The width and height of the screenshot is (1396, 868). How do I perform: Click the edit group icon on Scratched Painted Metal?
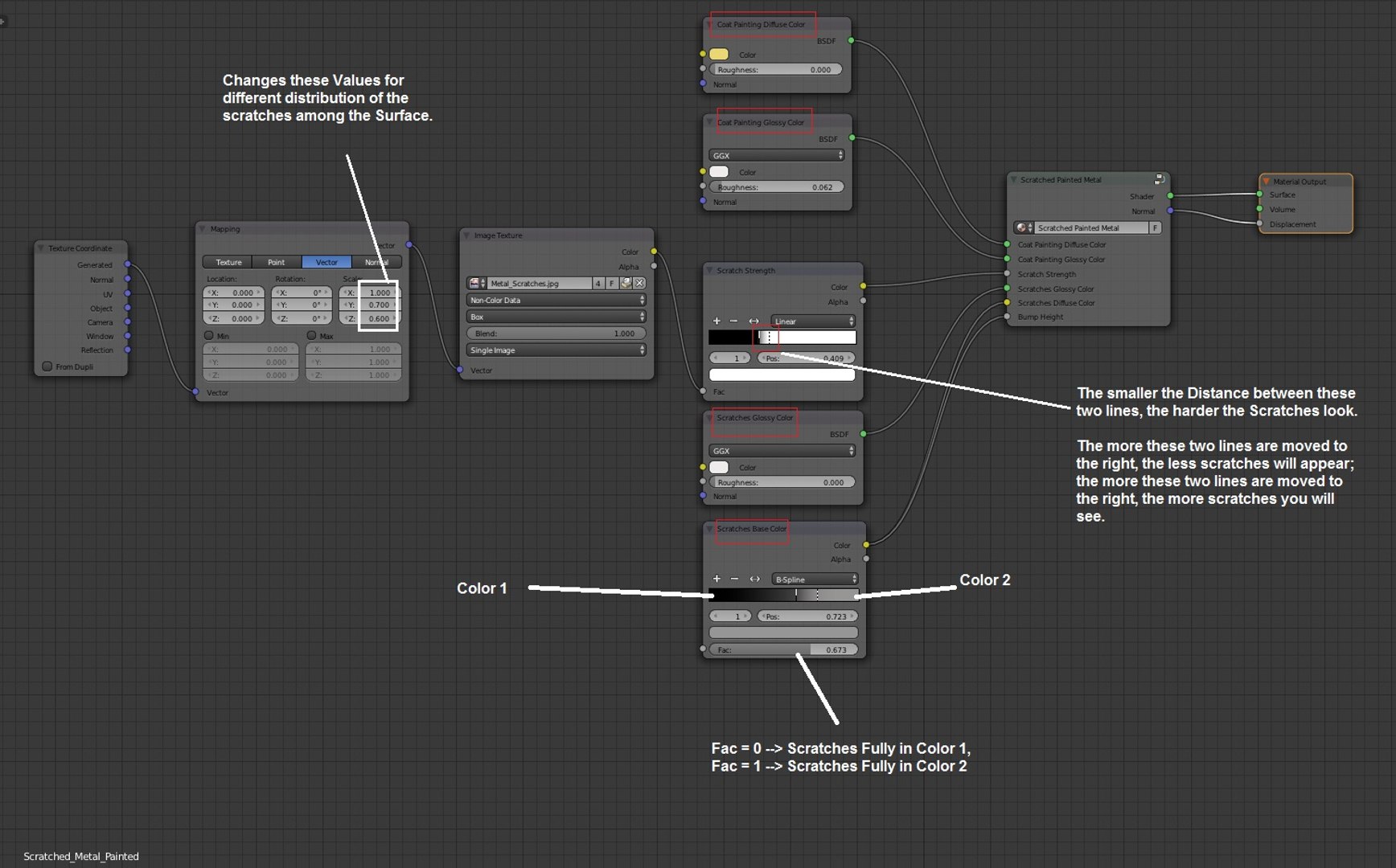(1159, 179)
